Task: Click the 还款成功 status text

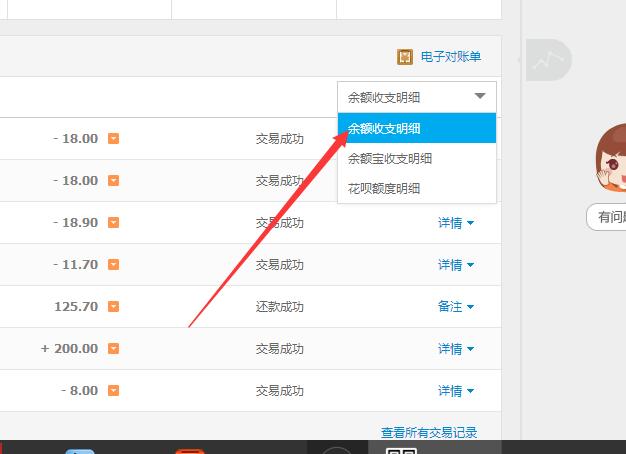Action: point(280,307)
